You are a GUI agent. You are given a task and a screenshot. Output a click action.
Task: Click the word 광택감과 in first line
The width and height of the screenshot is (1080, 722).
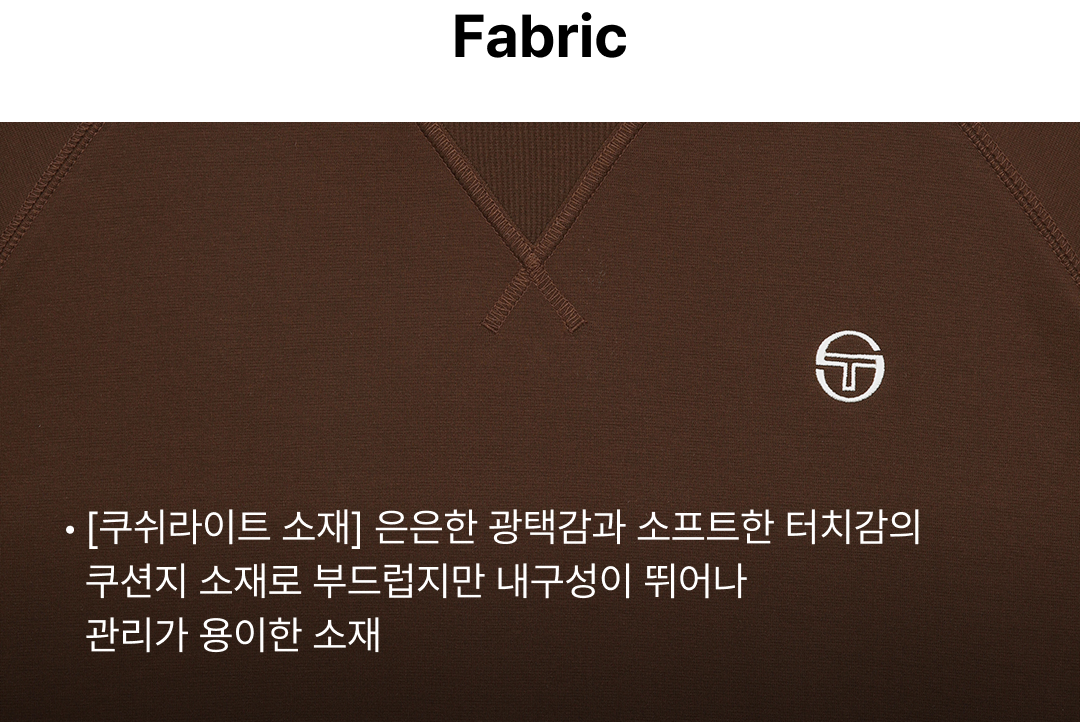(557, 527)
